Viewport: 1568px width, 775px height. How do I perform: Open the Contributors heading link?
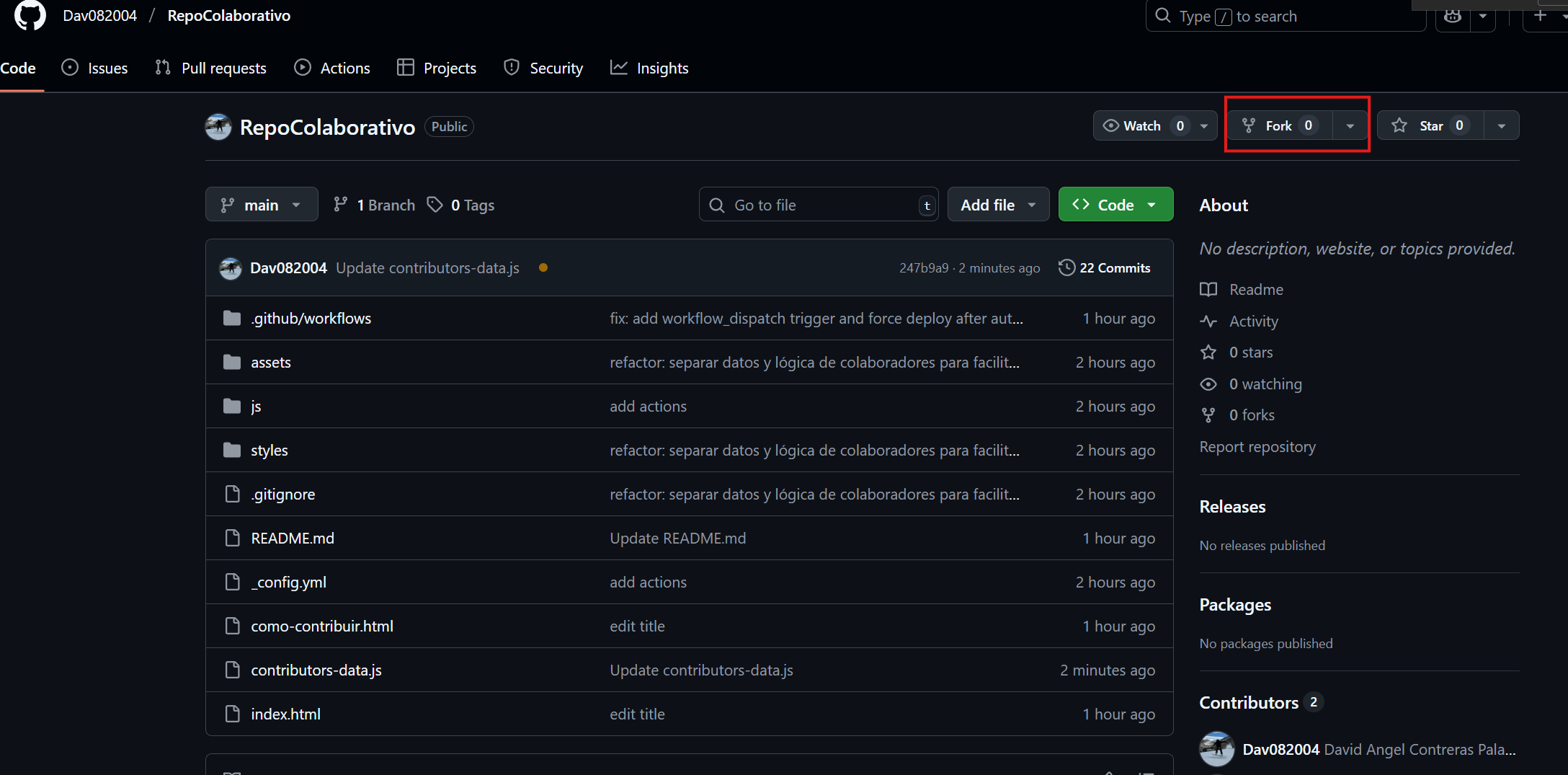(x=1261, y=703)
